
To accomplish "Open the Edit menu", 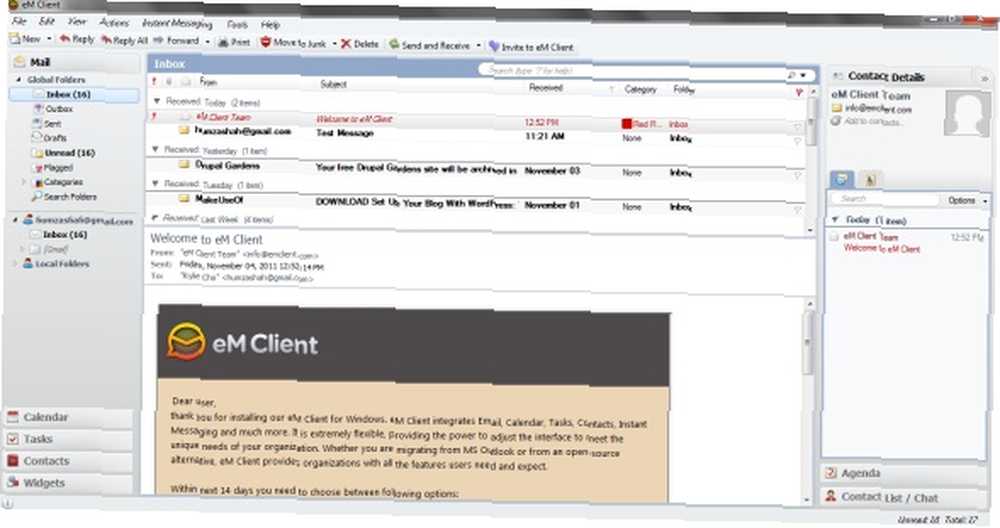I will click(x=47, y=21).
